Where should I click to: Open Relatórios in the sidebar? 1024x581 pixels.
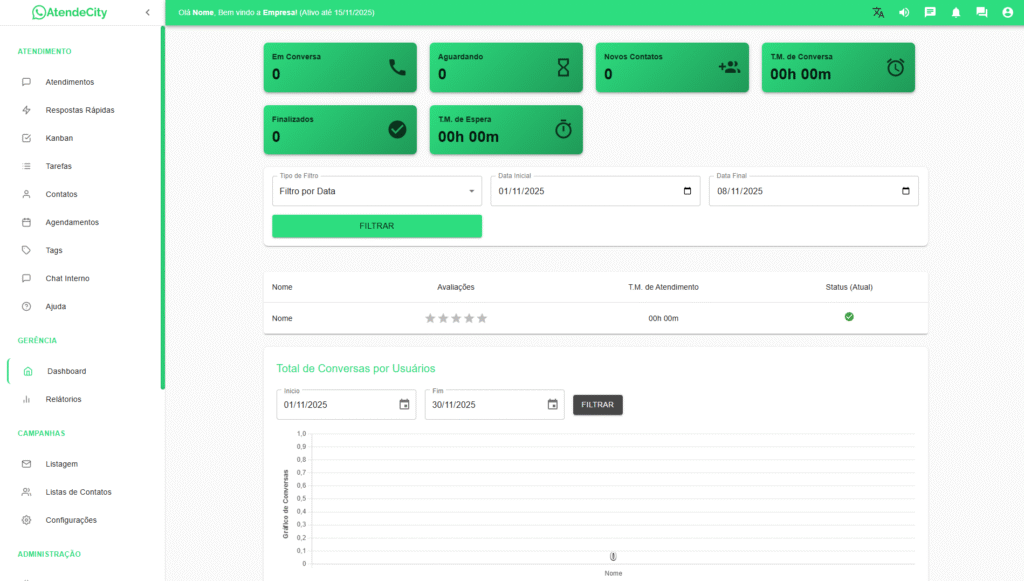[63, 399]
